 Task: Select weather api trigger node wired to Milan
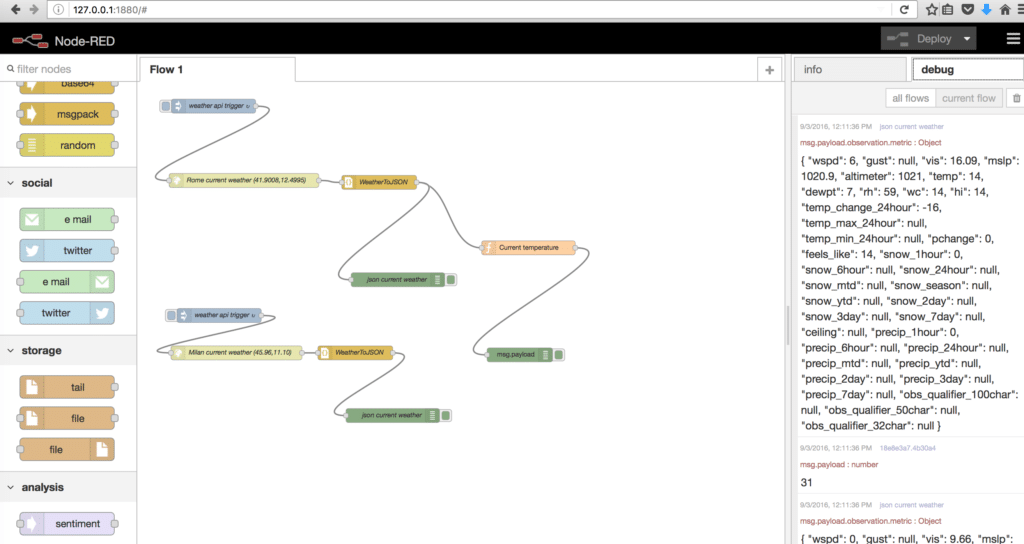coord(219,315)
